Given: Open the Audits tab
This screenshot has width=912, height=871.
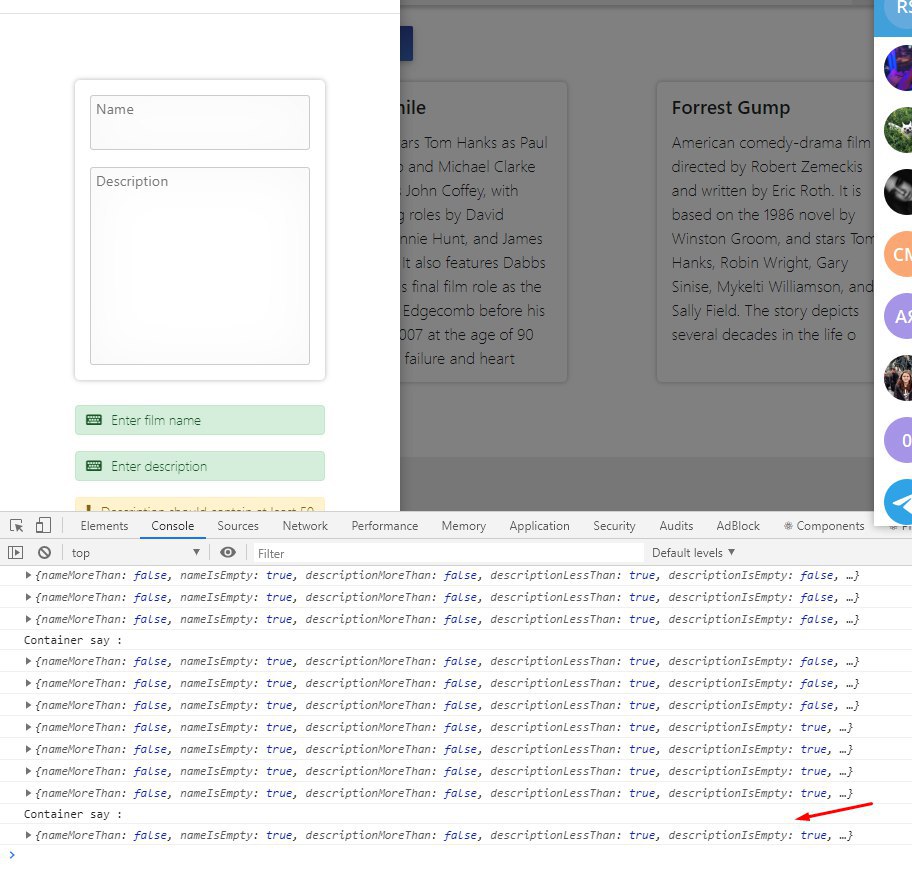Looking at the screenshot, I should [x=676, y=526].
